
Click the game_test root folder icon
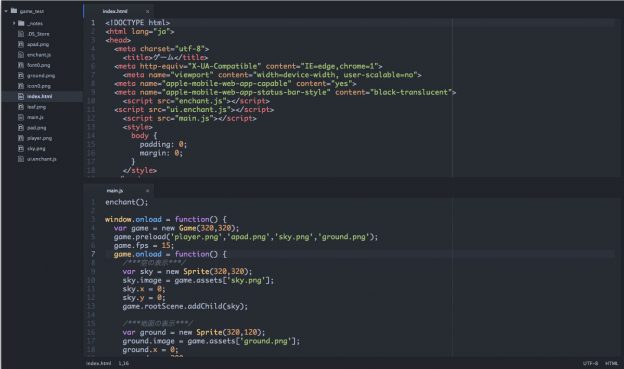pos(14,11)
